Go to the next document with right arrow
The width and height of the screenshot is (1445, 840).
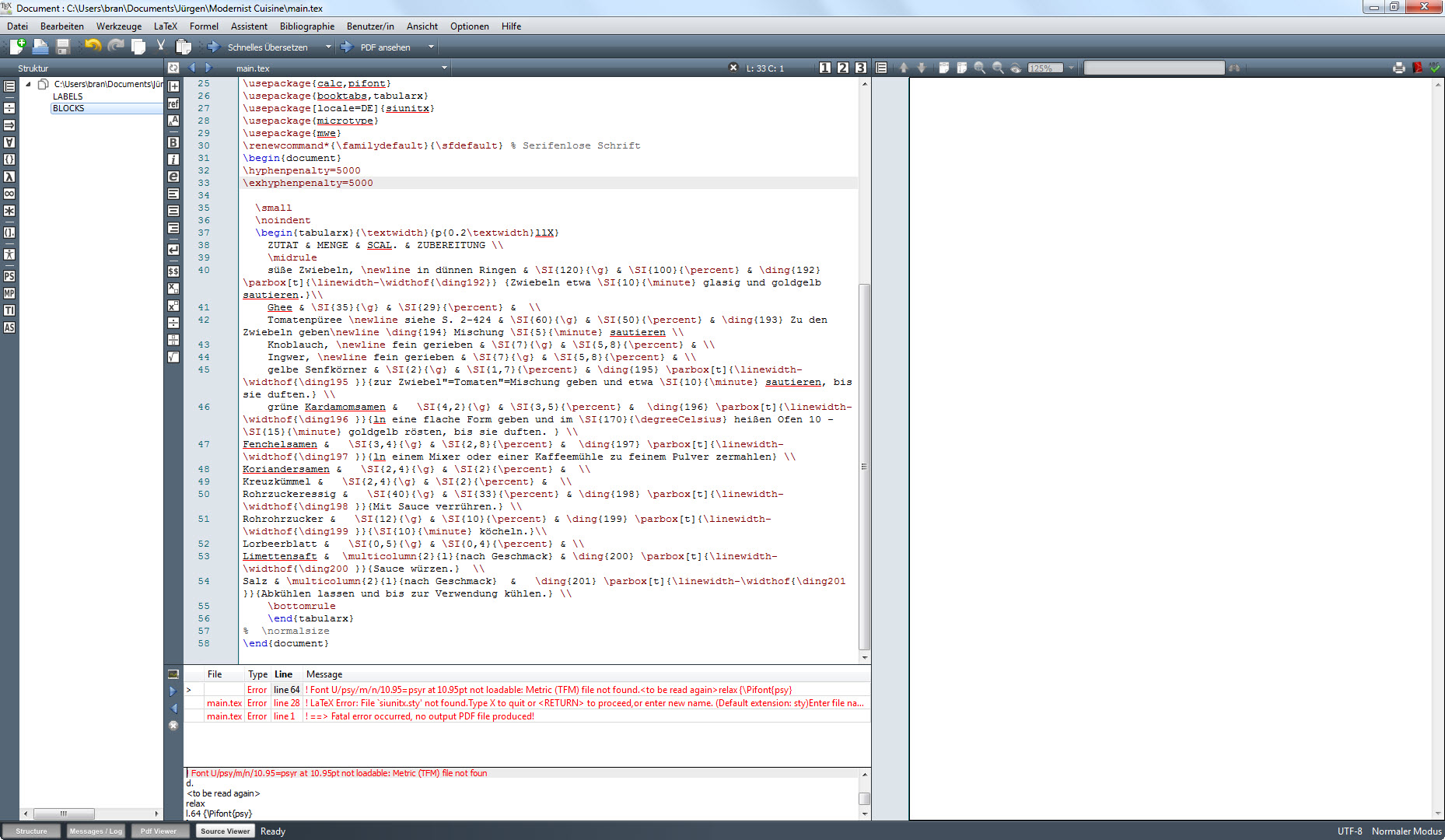click(208, 68)
